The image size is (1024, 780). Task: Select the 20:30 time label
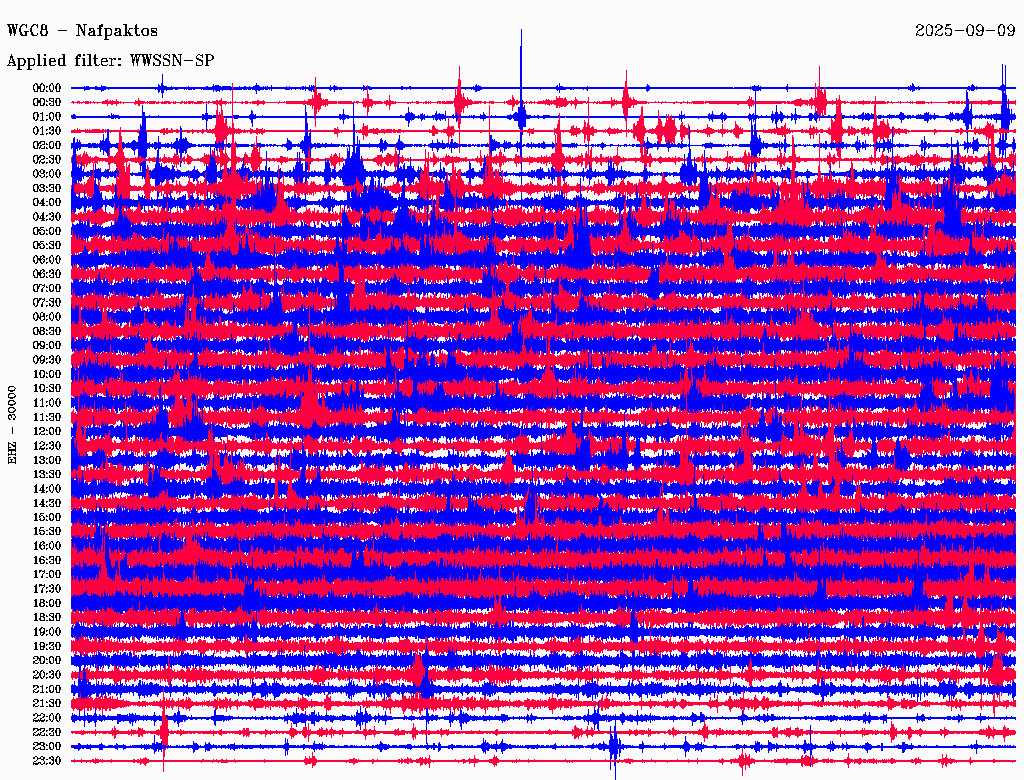[47, 675]
